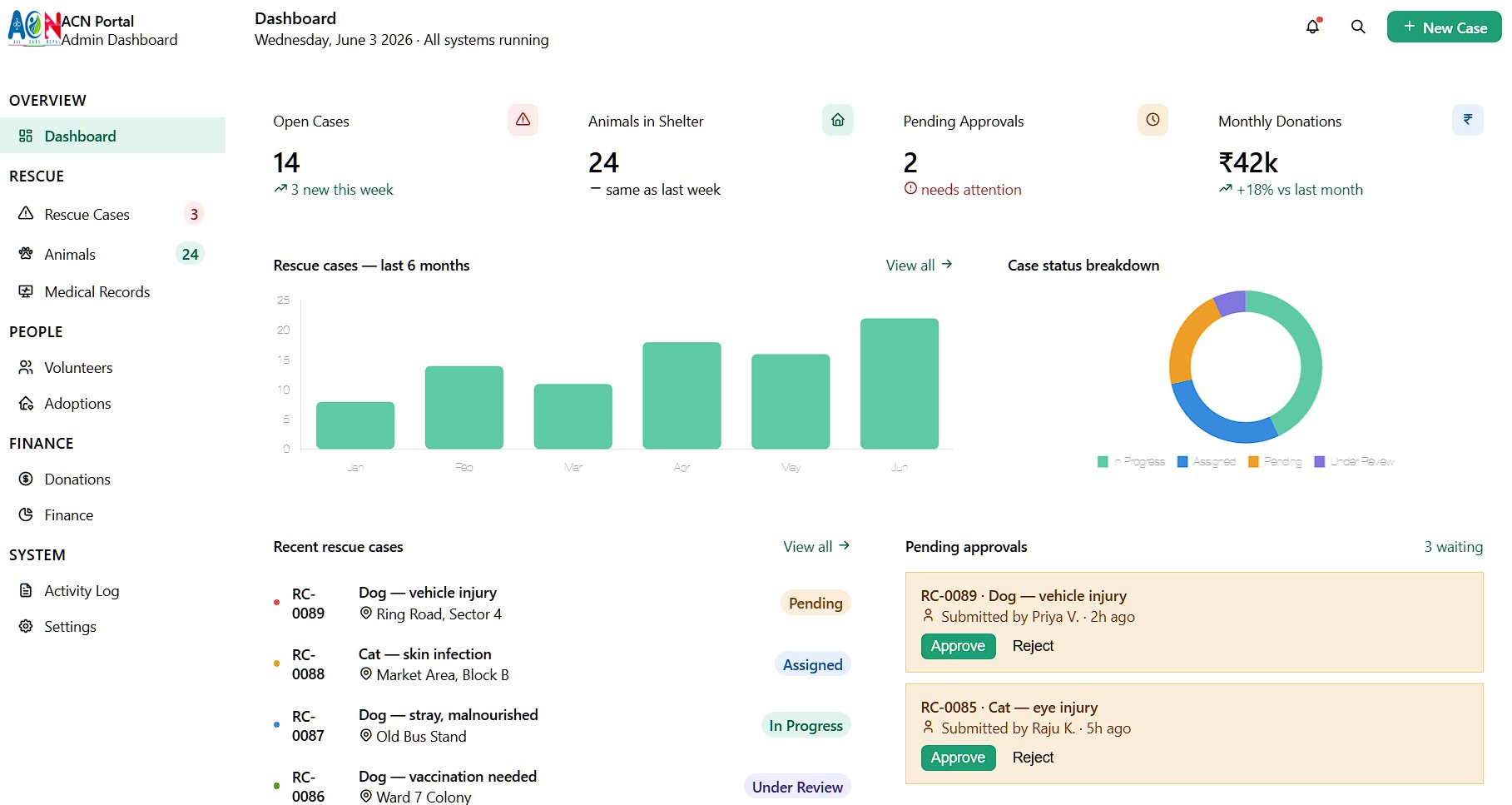Create a New Case
Viewport: 1512px width, 805px height.
point(1445,27)
